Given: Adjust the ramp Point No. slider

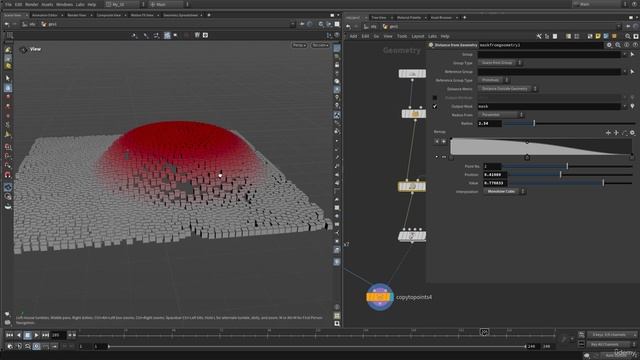Looking at the screenshot, I should pyautogui.click(x=567, y=166).
